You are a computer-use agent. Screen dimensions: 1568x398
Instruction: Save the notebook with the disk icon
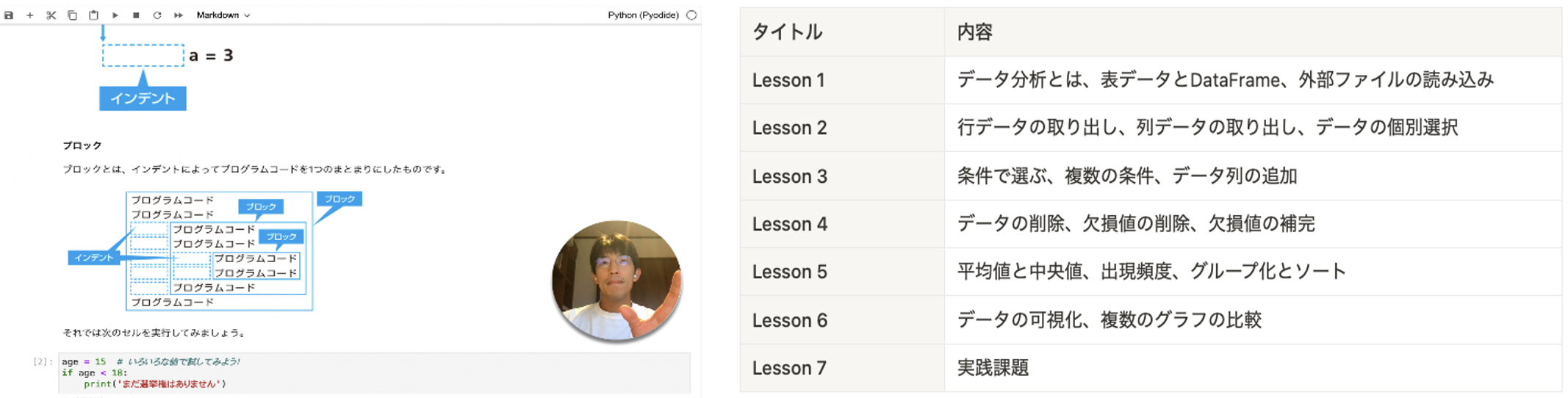pyautogui.click(x=9, y=15)
